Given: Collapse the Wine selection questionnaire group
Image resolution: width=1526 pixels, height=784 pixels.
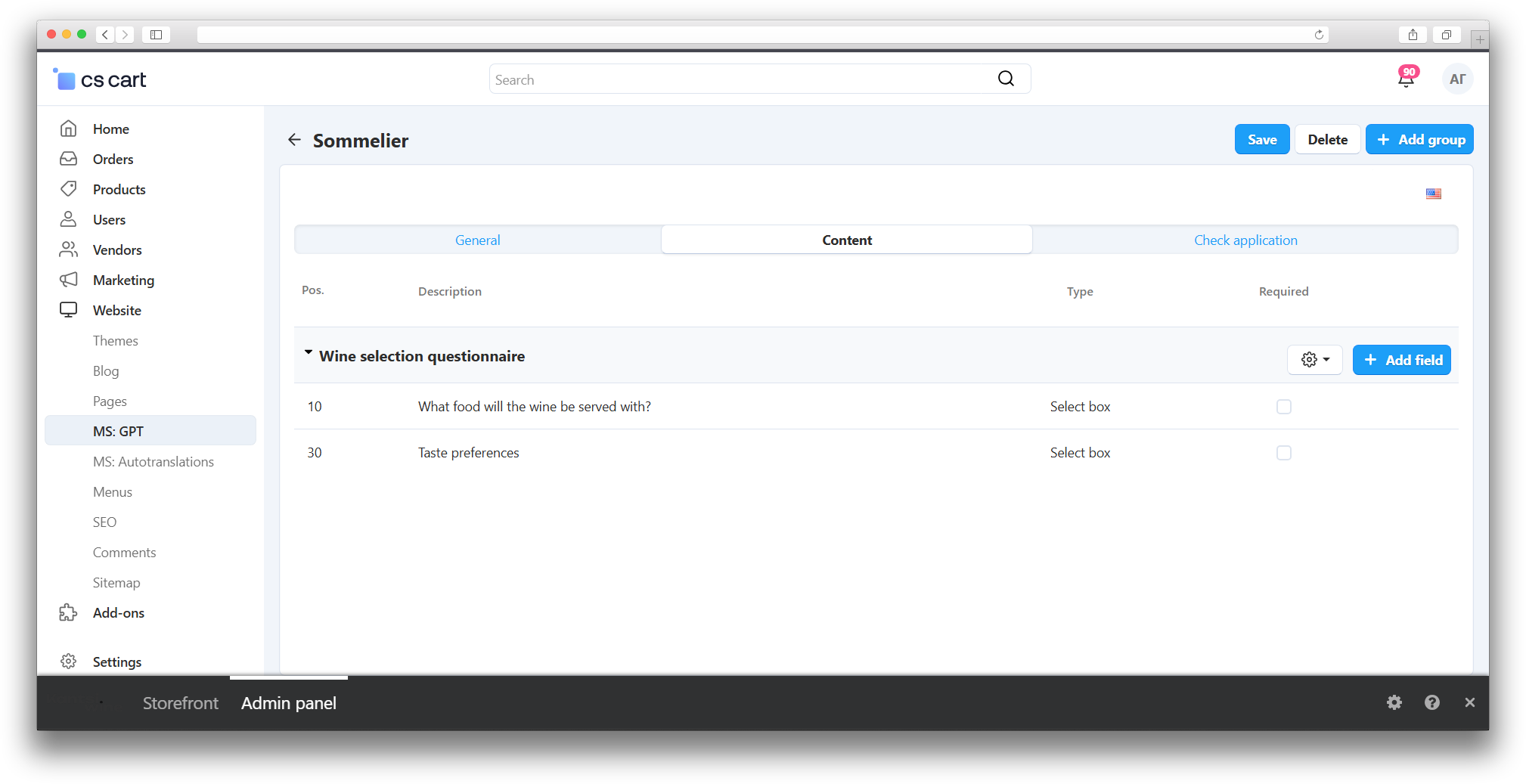Looking at the screenshot, I should coord(309,353).
